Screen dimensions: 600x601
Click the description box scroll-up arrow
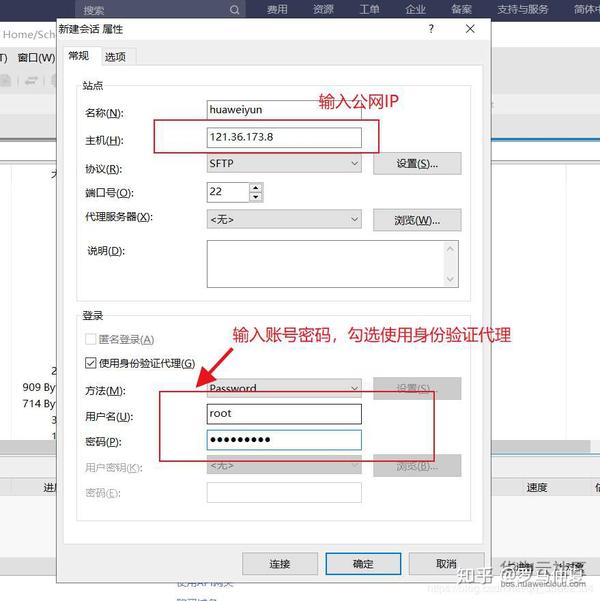click(450, 249)
